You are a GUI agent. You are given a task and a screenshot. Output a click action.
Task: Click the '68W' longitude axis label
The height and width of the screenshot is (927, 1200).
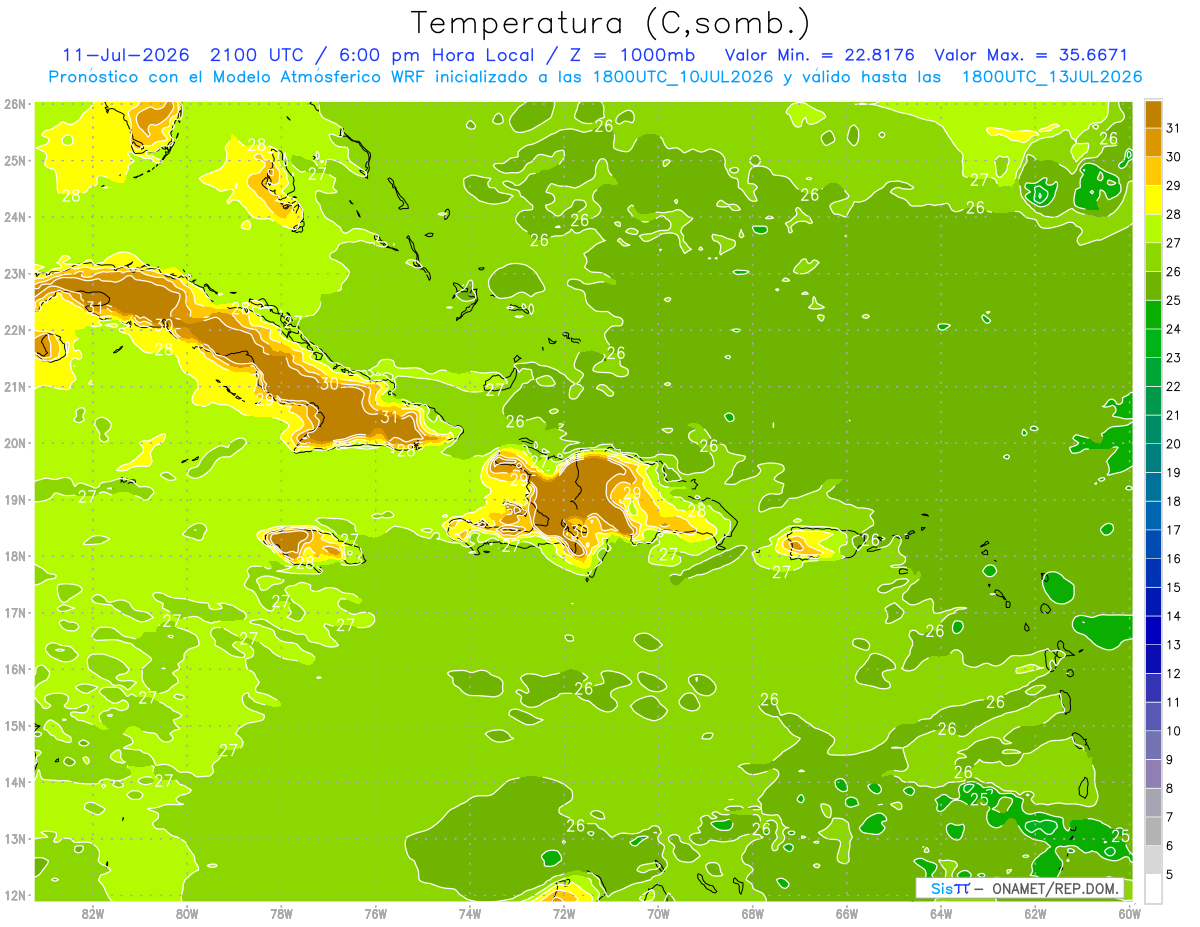[752, 913]
